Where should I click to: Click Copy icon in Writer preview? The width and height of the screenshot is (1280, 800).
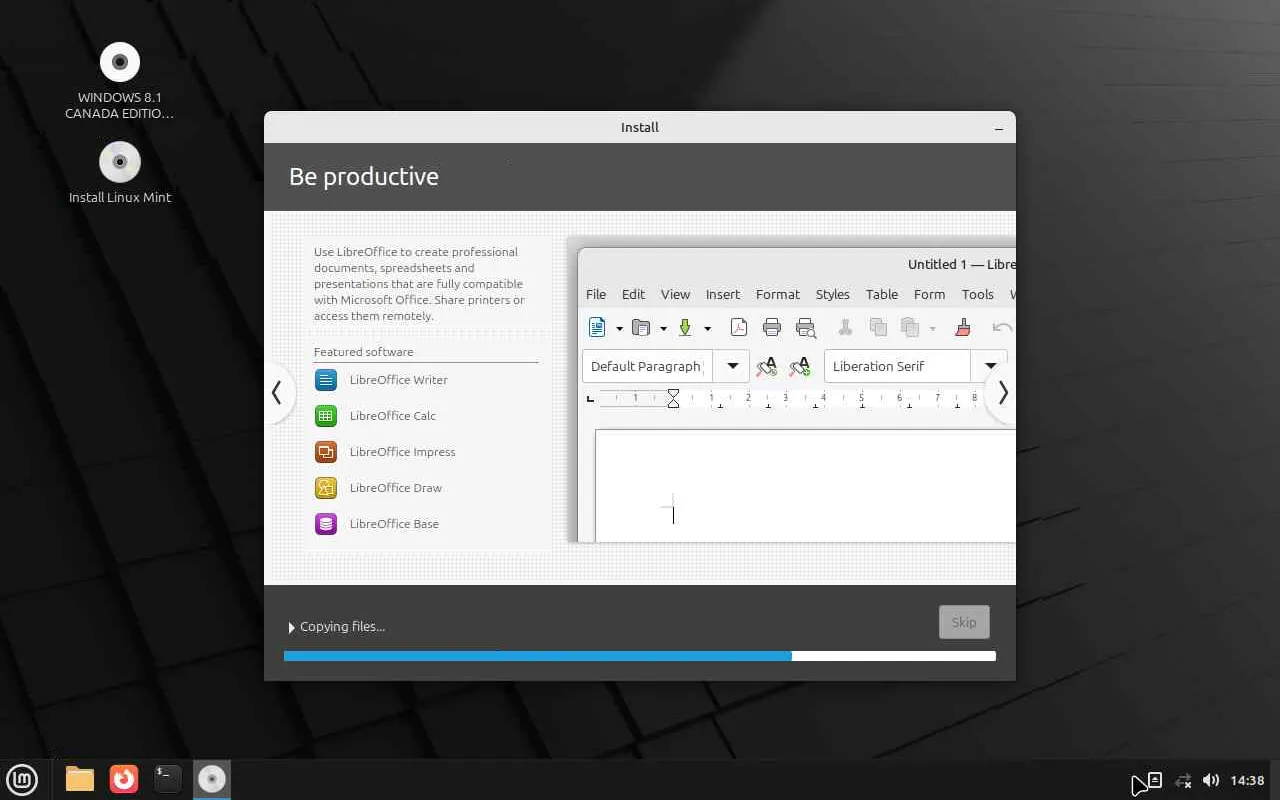(x=879, y=327)
